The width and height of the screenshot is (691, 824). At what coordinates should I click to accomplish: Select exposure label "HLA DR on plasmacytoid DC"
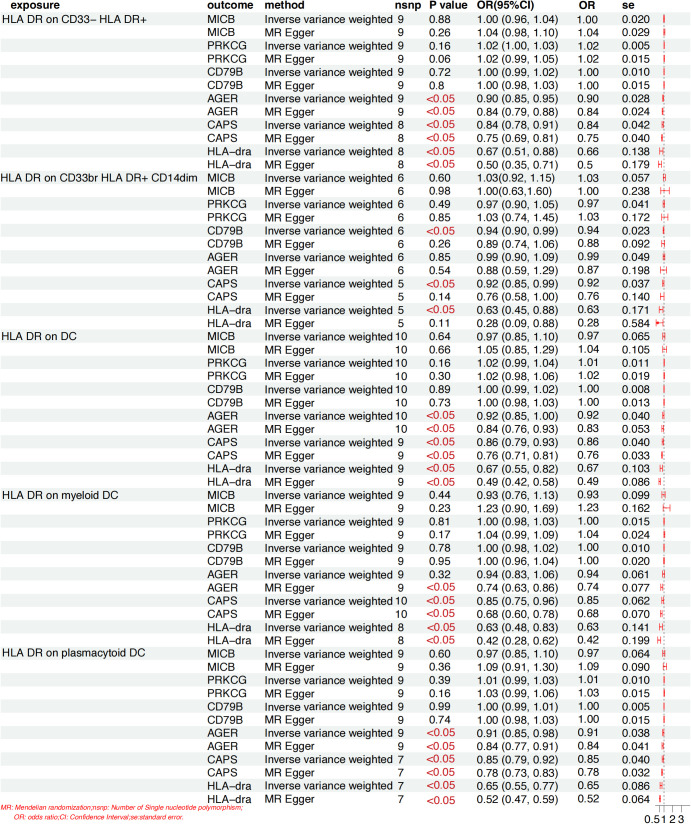tap(74, 653)
